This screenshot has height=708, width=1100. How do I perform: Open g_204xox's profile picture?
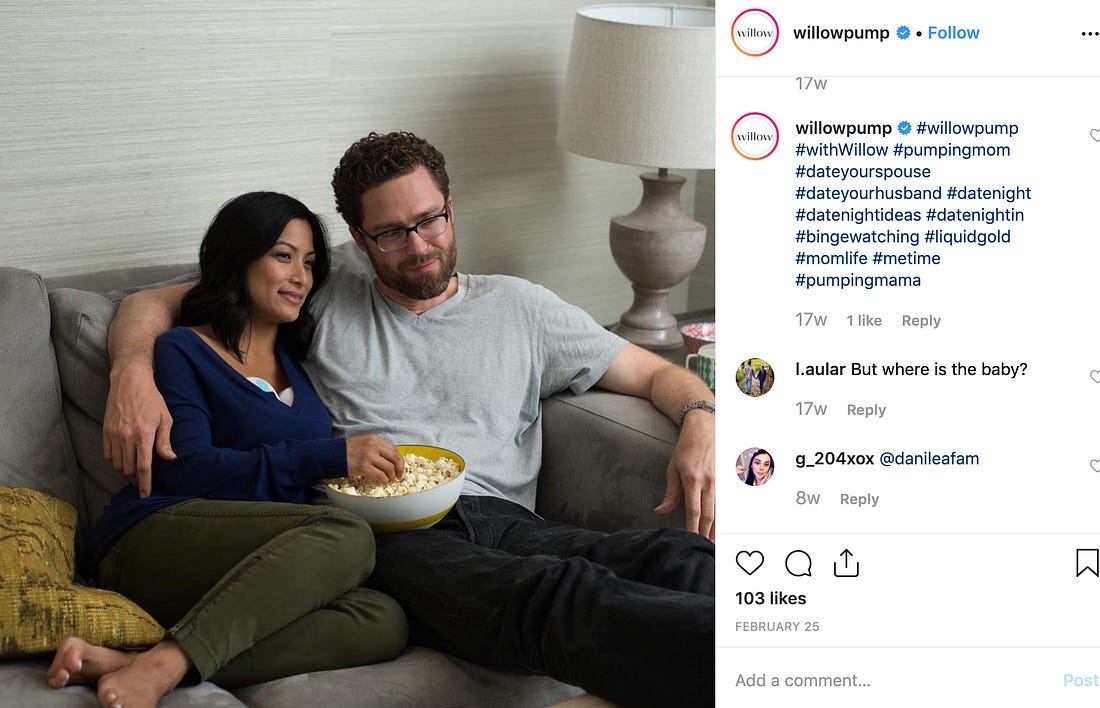[x=755, y=466]
